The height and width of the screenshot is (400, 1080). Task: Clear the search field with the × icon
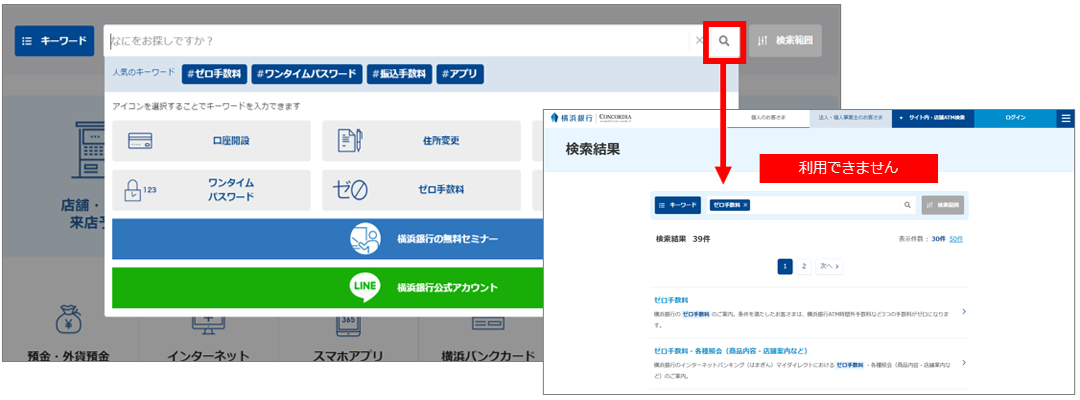[699, 41]
